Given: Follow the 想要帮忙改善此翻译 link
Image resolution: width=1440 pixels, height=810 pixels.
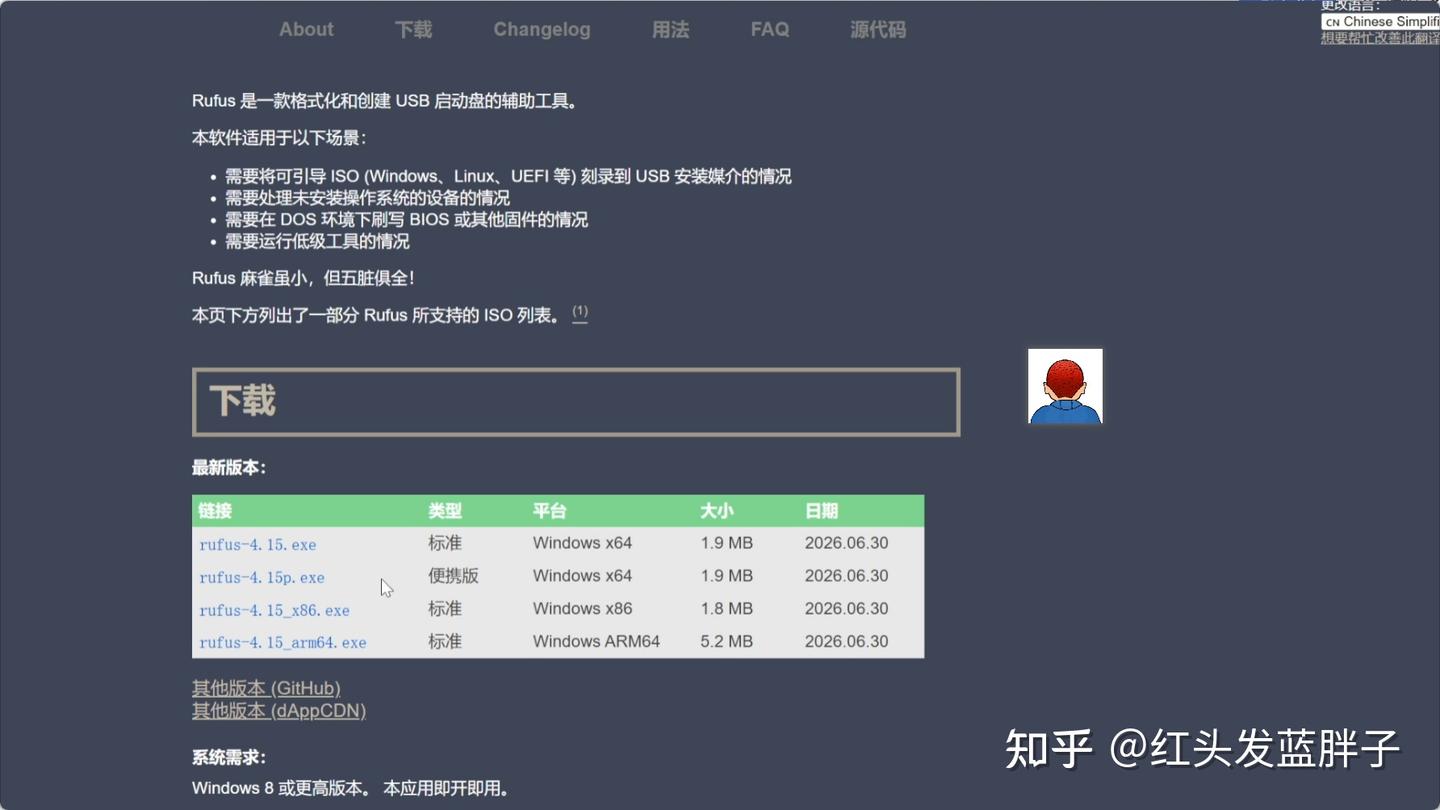Looking at the screenshot, I should click(x=1380, y=38).
